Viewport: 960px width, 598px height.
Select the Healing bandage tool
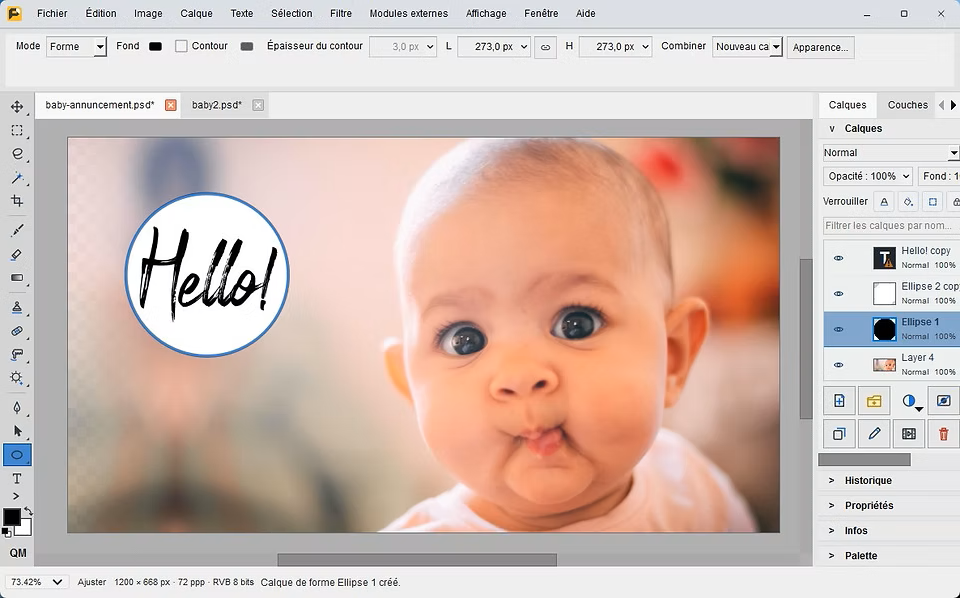[x=17, y=331]
